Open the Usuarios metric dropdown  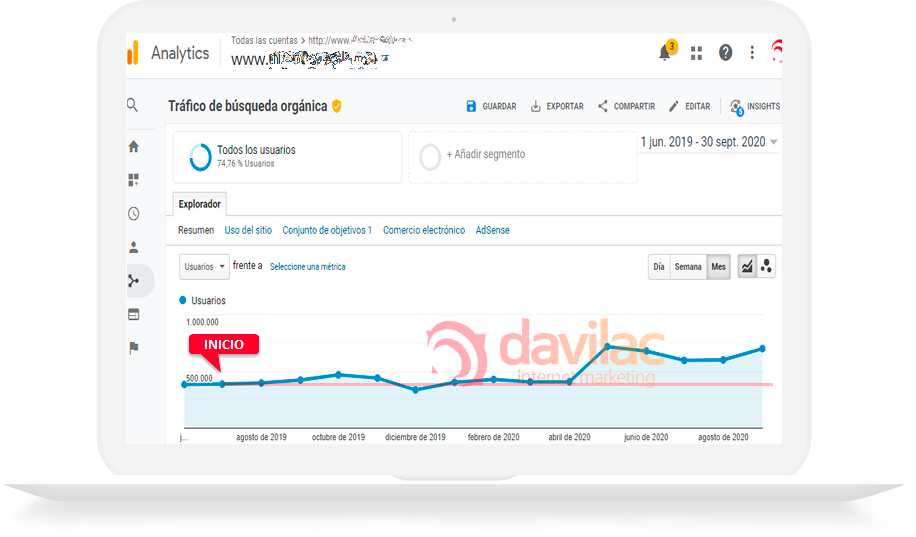[204, 266]
